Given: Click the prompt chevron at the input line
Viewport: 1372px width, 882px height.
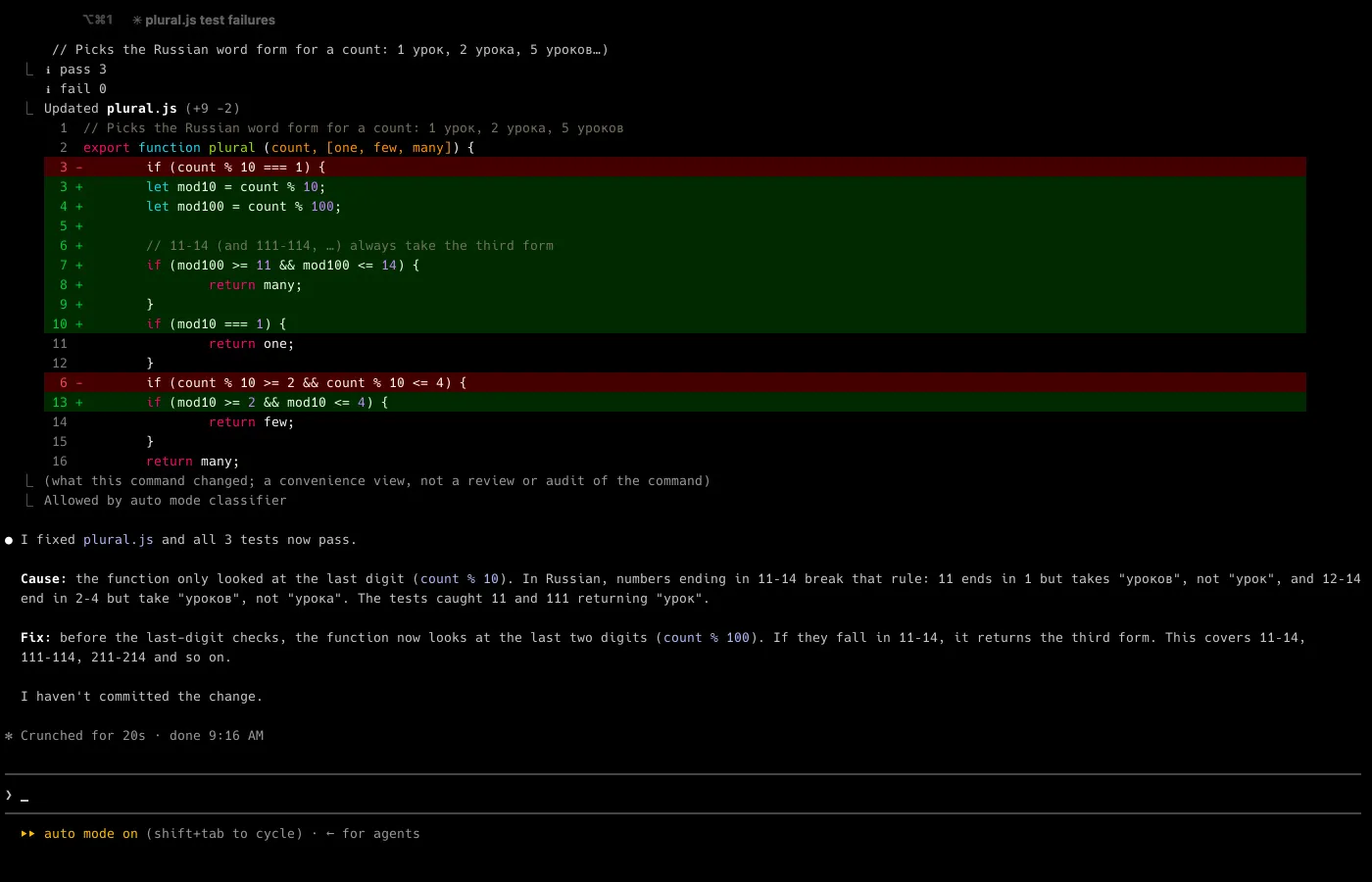Looking at the screenshot, I should (x=9, y=795).
